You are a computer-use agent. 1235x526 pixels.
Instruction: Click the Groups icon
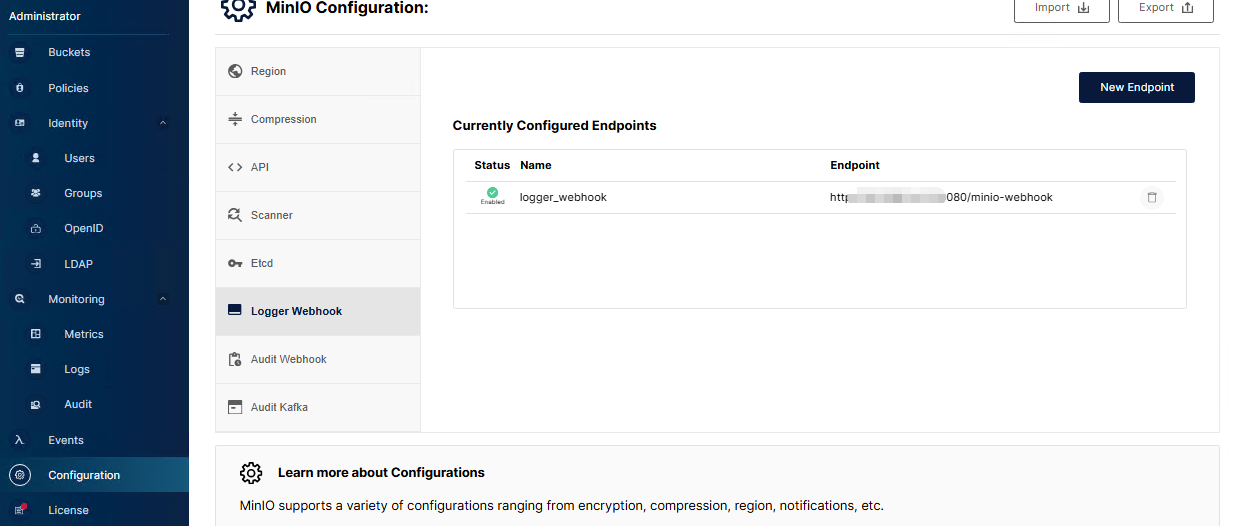click(36, 193)
